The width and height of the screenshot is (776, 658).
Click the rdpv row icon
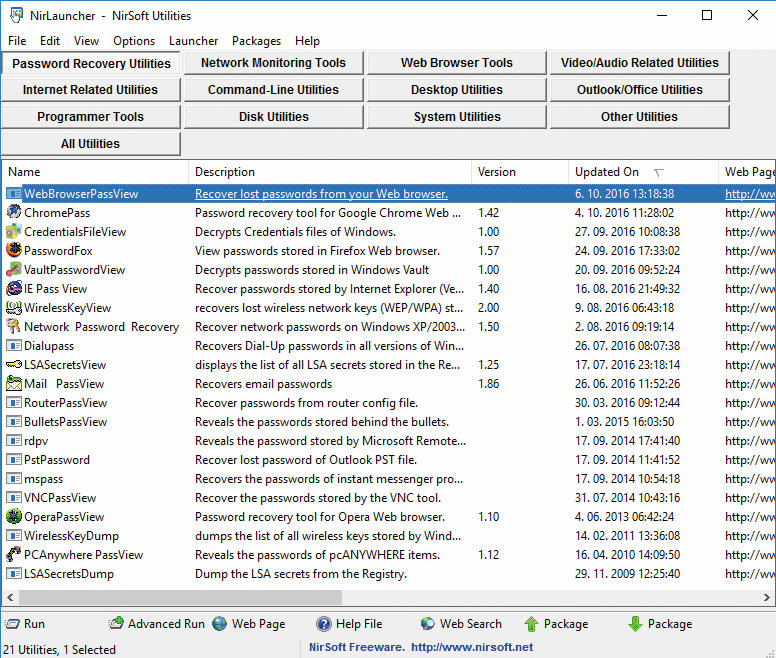pos(14,440)
